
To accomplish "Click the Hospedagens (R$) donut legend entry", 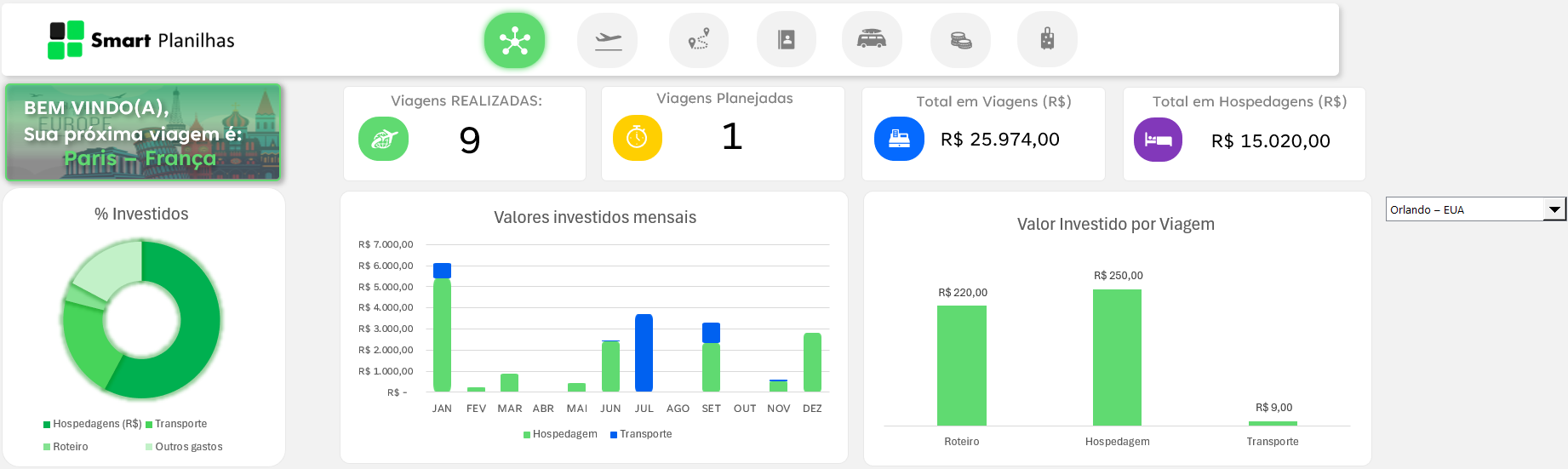I will click(93, 424).
